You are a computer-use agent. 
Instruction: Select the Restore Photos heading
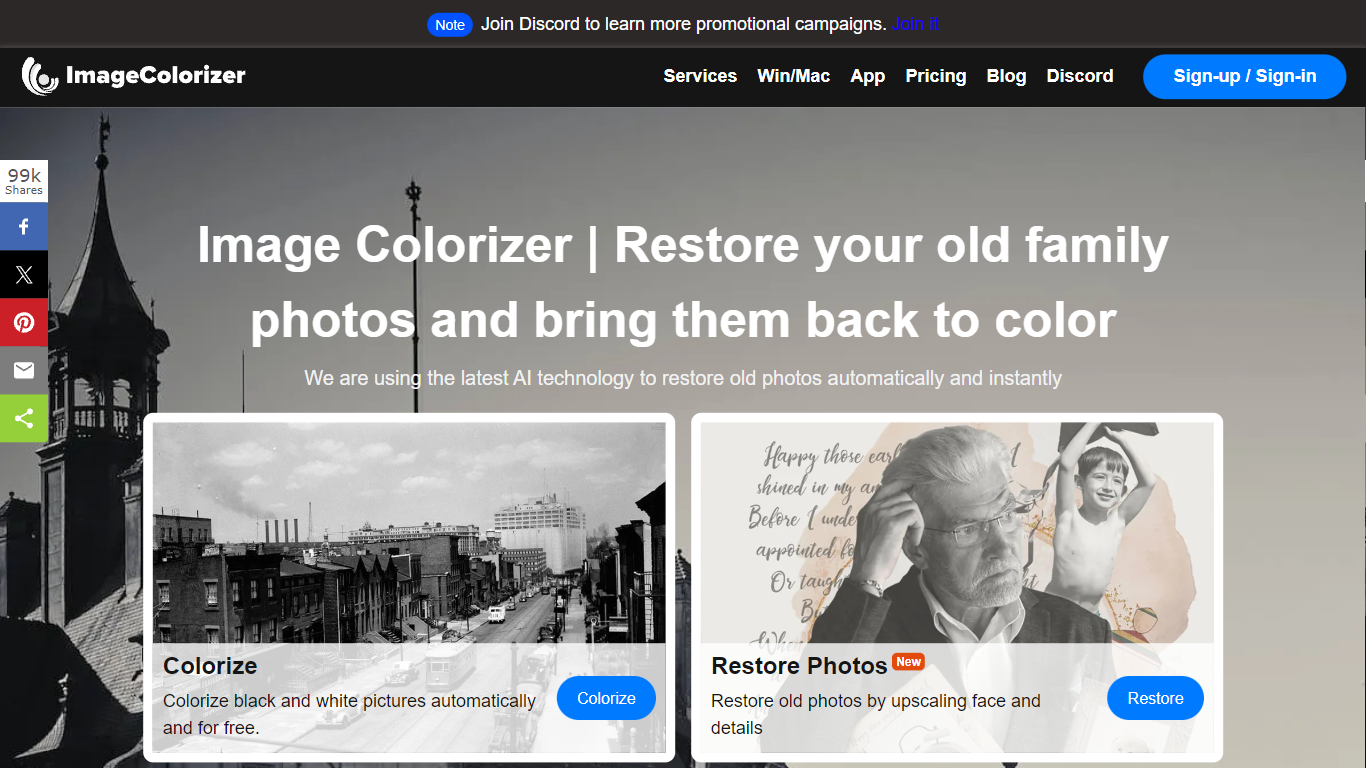coord(799,666)
